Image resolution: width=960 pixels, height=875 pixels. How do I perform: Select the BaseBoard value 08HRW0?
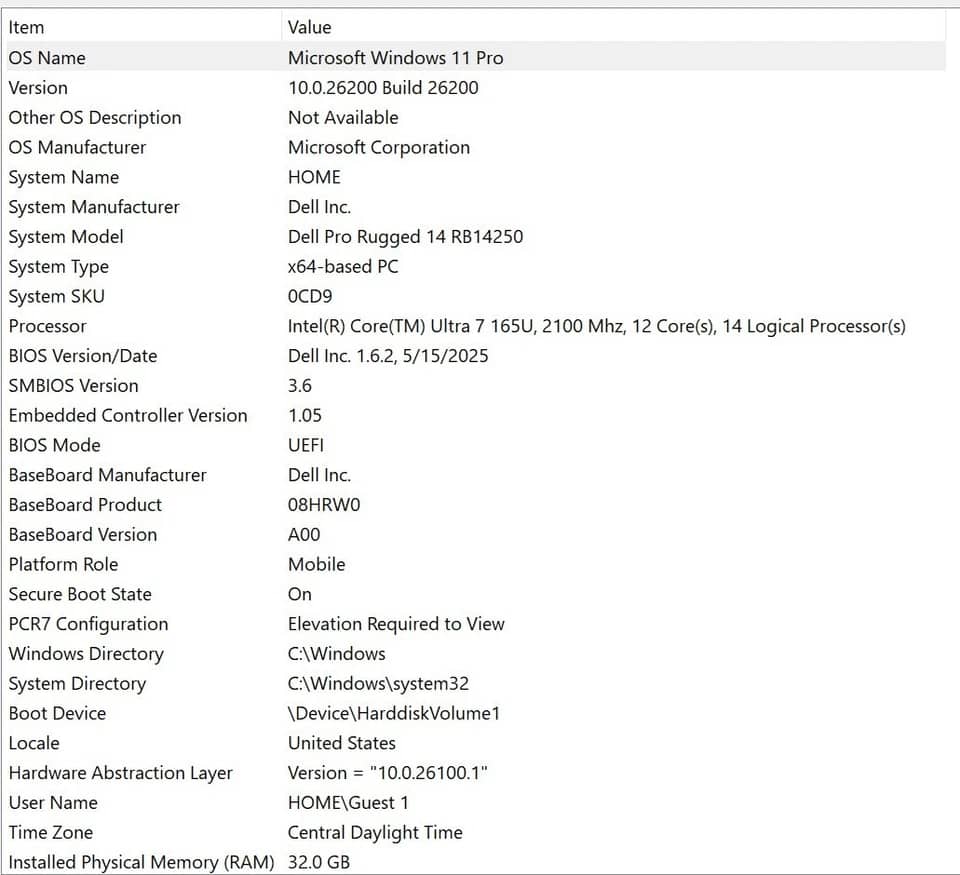(x=324, y=505)
